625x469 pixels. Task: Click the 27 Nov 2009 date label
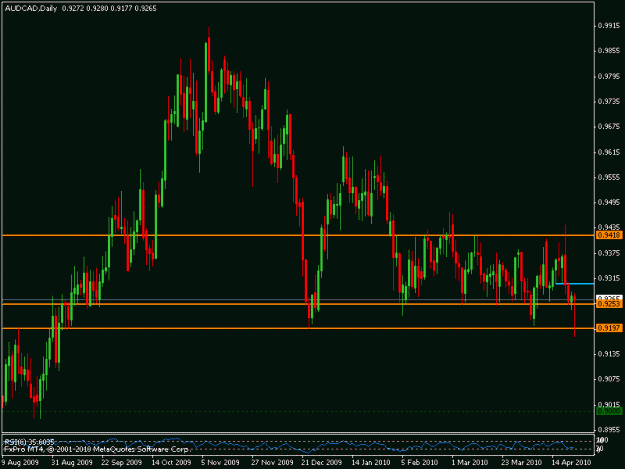[272, 462]
